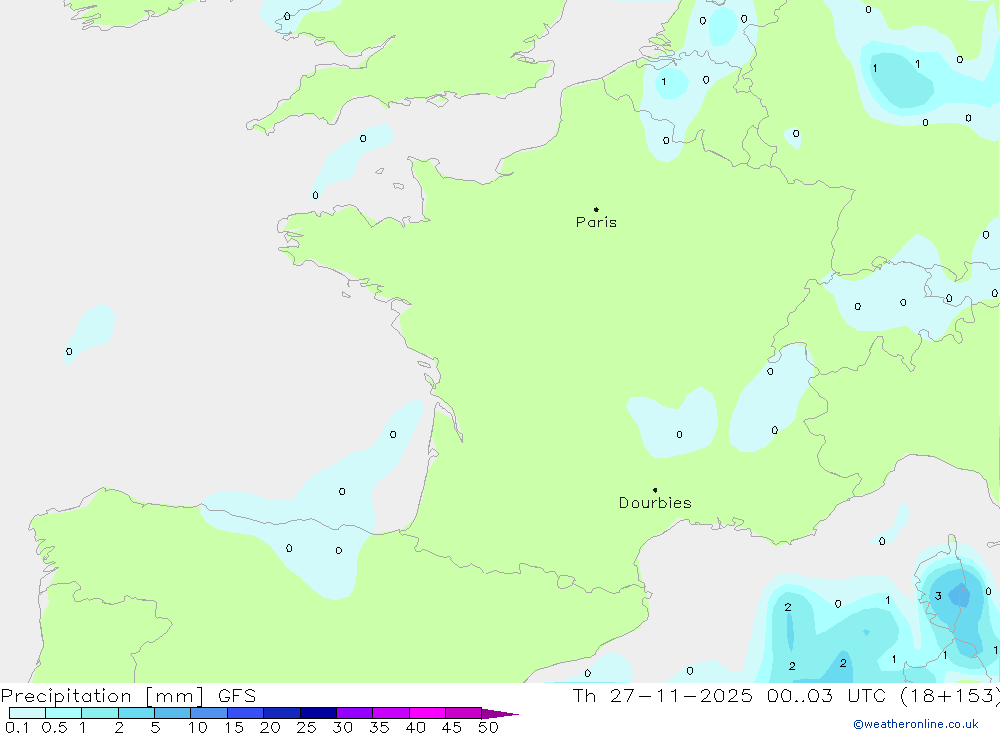
Task: Click the Dourbies location label
Action: (x=655, y=503)
